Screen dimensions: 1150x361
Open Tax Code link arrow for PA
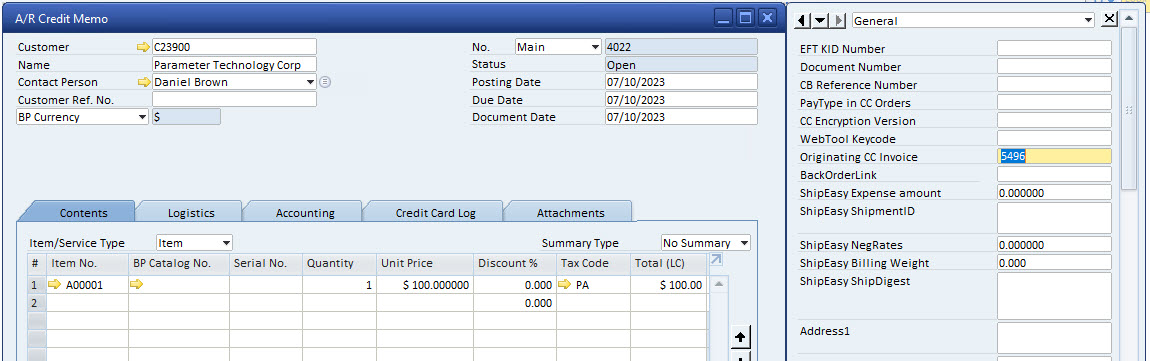[x=565, y=285]
